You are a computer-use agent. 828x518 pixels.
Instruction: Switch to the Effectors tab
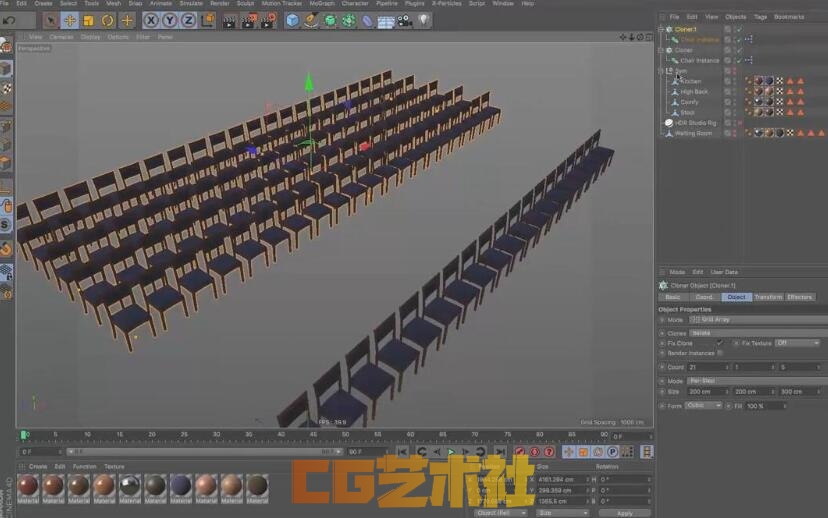(799, 297)
